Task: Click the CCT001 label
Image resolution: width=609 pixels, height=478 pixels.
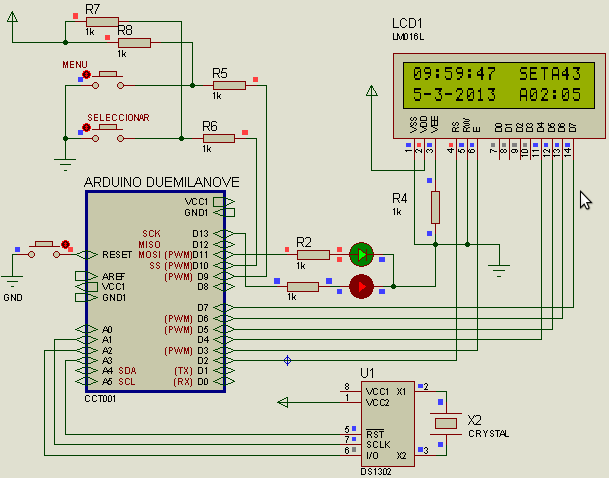Action: (x=100, y=399)
